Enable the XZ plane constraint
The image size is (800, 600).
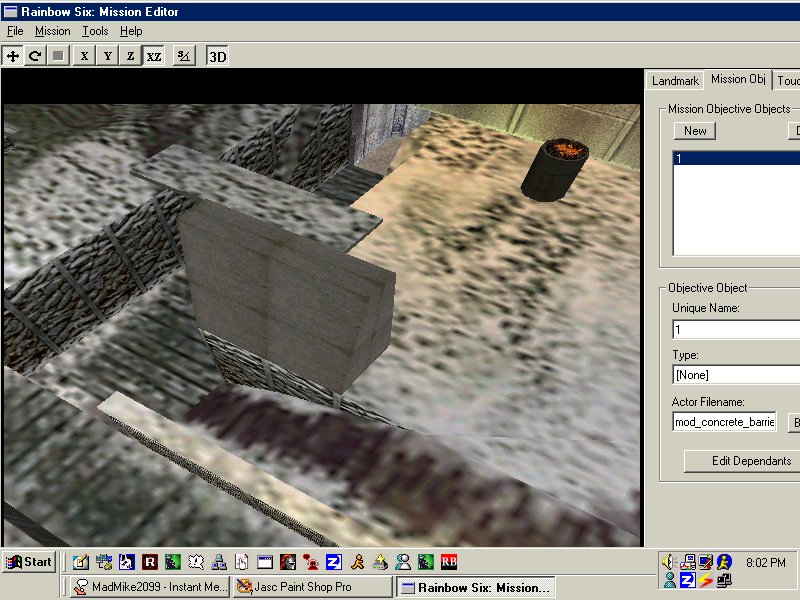(x=154, y=56)
